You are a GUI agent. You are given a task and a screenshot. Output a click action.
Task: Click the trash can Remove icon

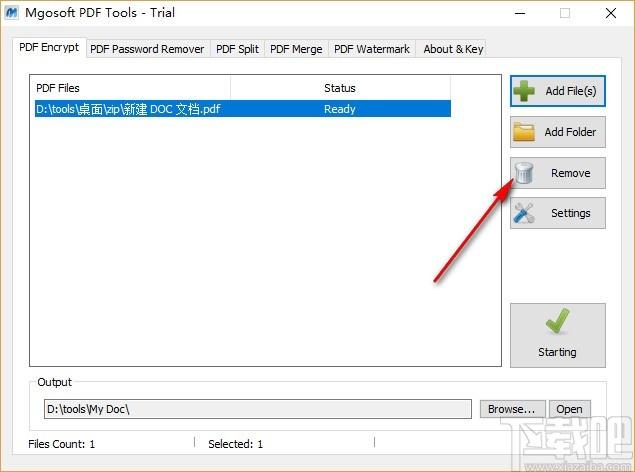(524, 173)
